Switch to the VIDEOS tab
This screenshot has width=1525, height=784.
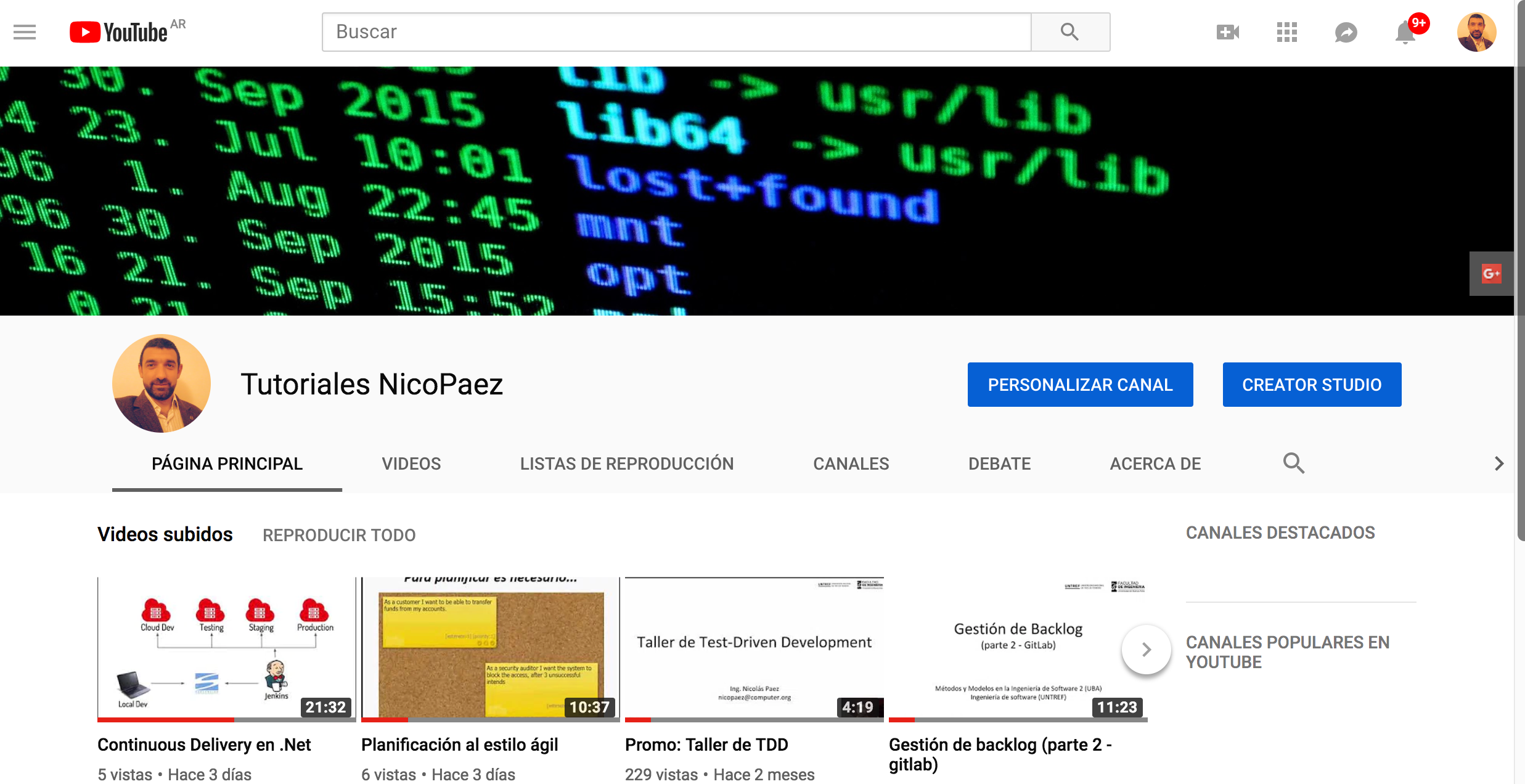point(411,463)
